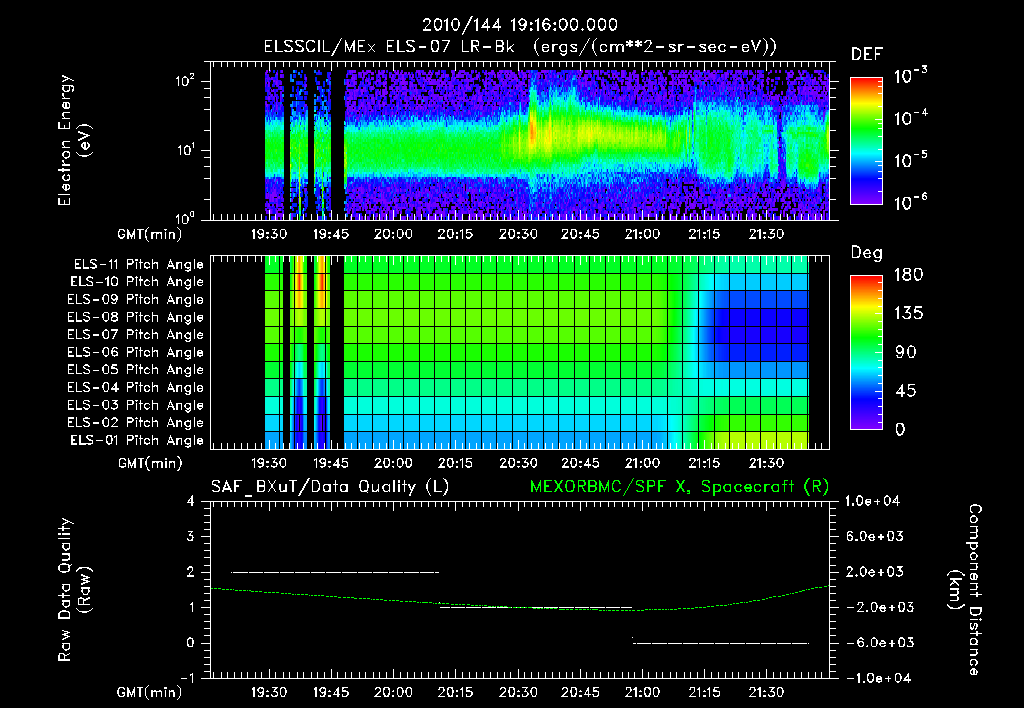Click the 180 value on Deg scale
The height and width of the screenshot is (708, 1024).
[x=908, y=275]
